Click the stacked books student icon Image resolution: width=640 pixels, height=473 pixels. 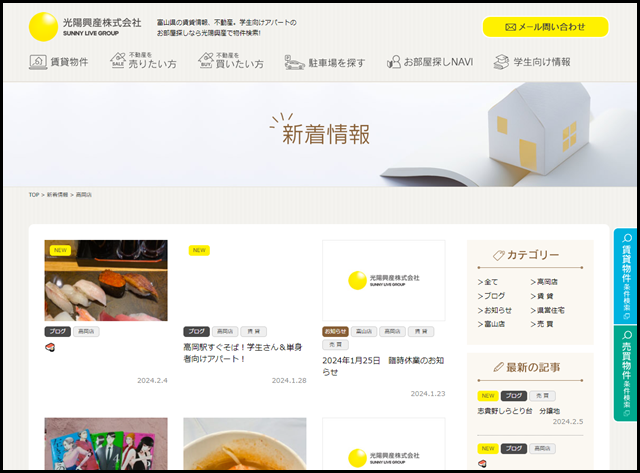pos(501,62)
